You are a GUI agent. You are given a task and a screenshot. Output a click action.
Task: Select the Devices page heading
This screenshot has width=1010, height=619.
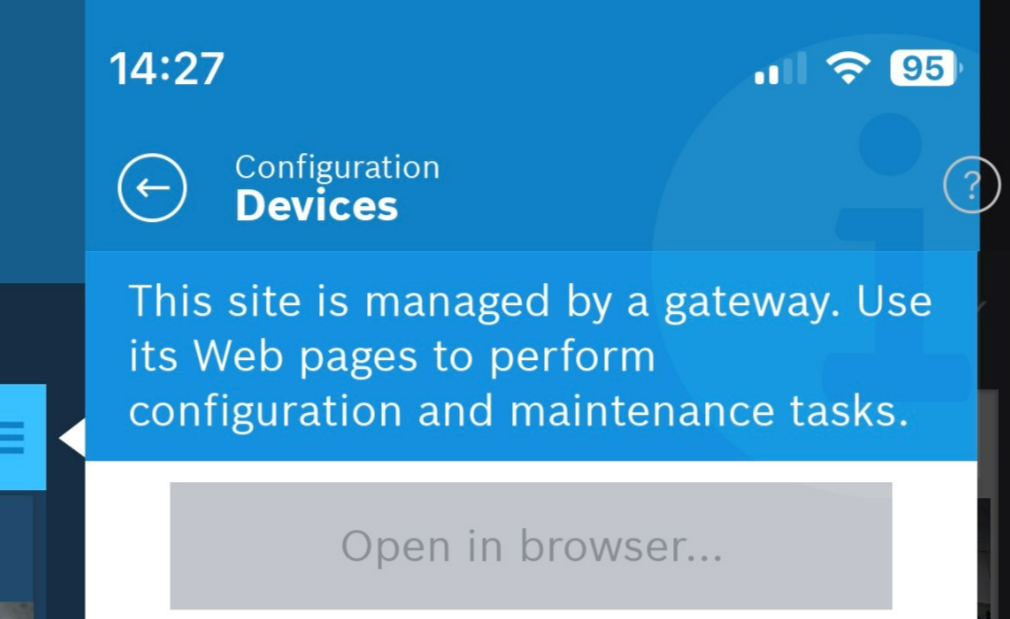(x=316, y=206)
